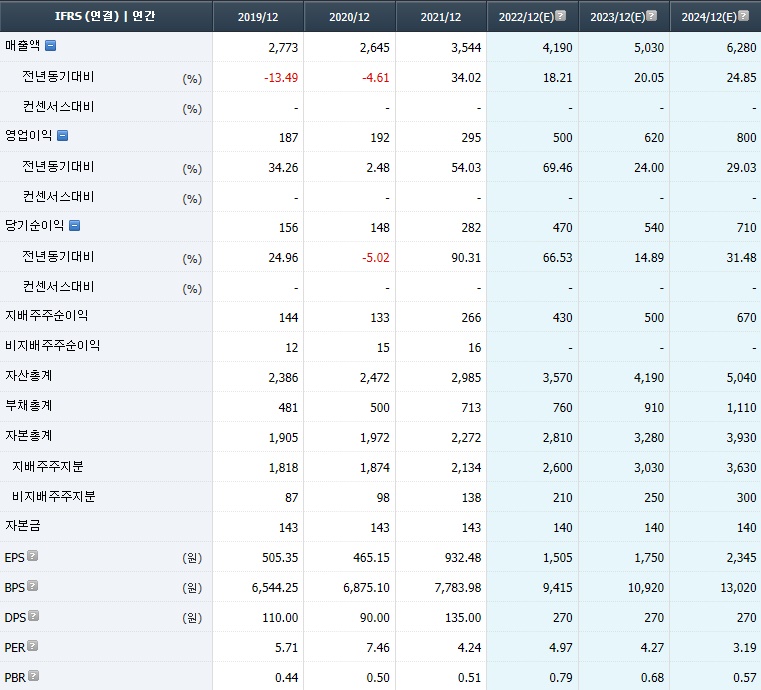Image resolution: width=761 pixels, height=690 pixels.
Task: Click the 지배주주순이익 row label
Action: pyautogui.click(x=47, y=316)
